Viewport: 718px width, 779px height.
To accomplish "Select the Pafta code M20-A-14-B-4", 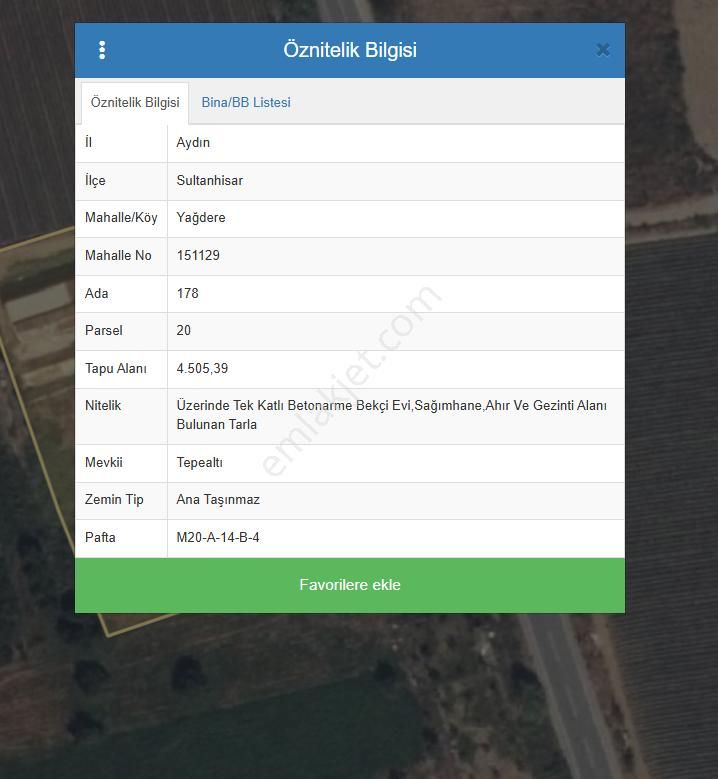I will pos(218,538).
